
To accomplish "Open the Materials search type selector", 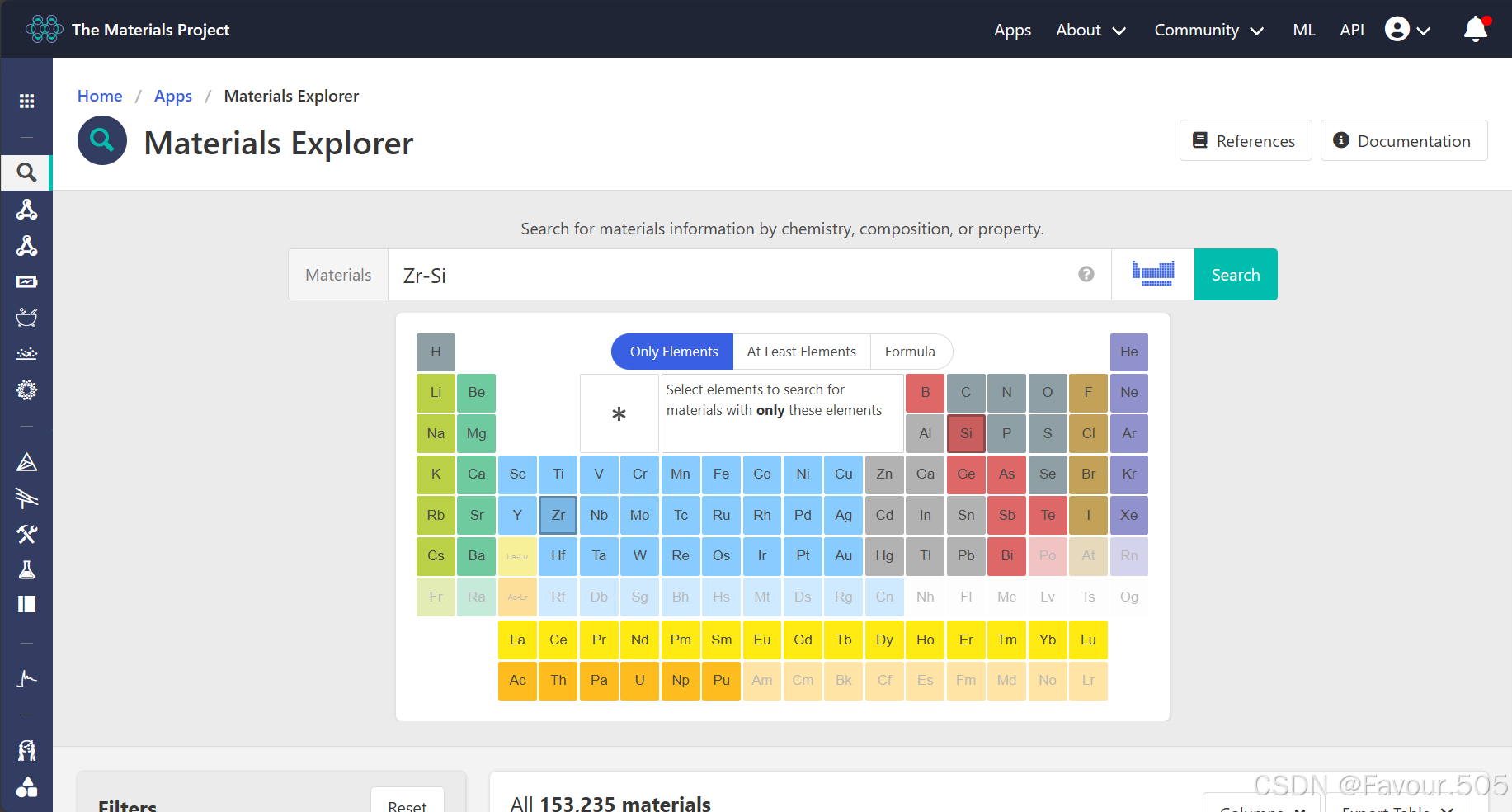I will 338,274.
